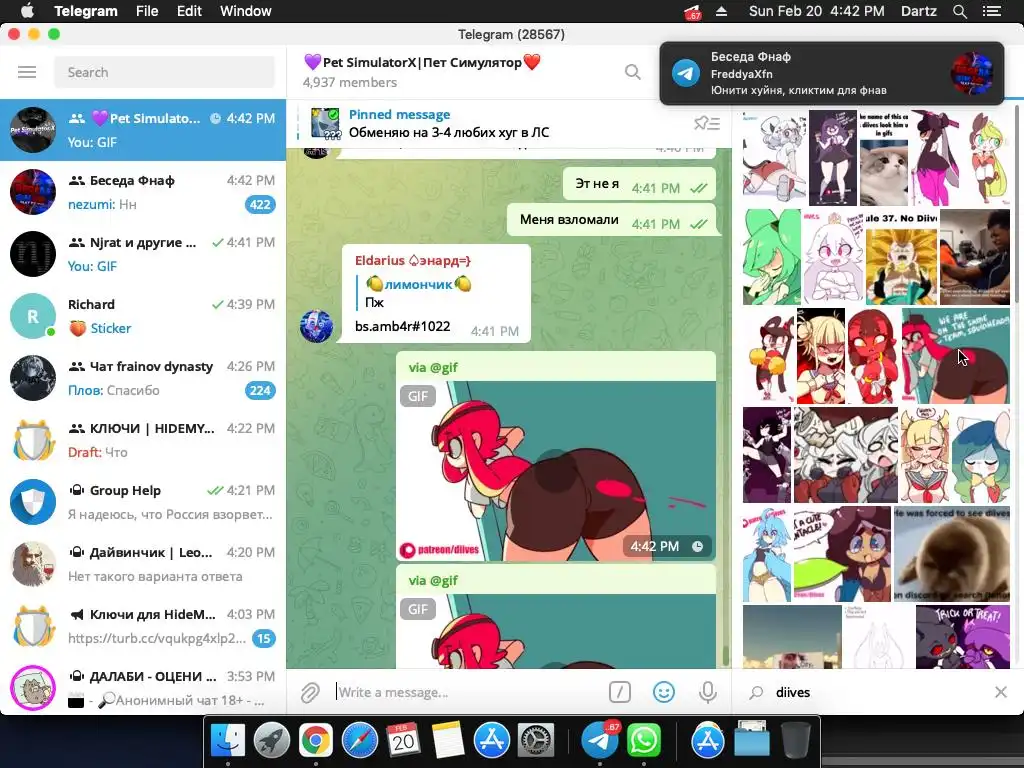1024x768 pixels.
Task: Click the Eldarius user avatar in chat
Action: click(x=316, y=326)
